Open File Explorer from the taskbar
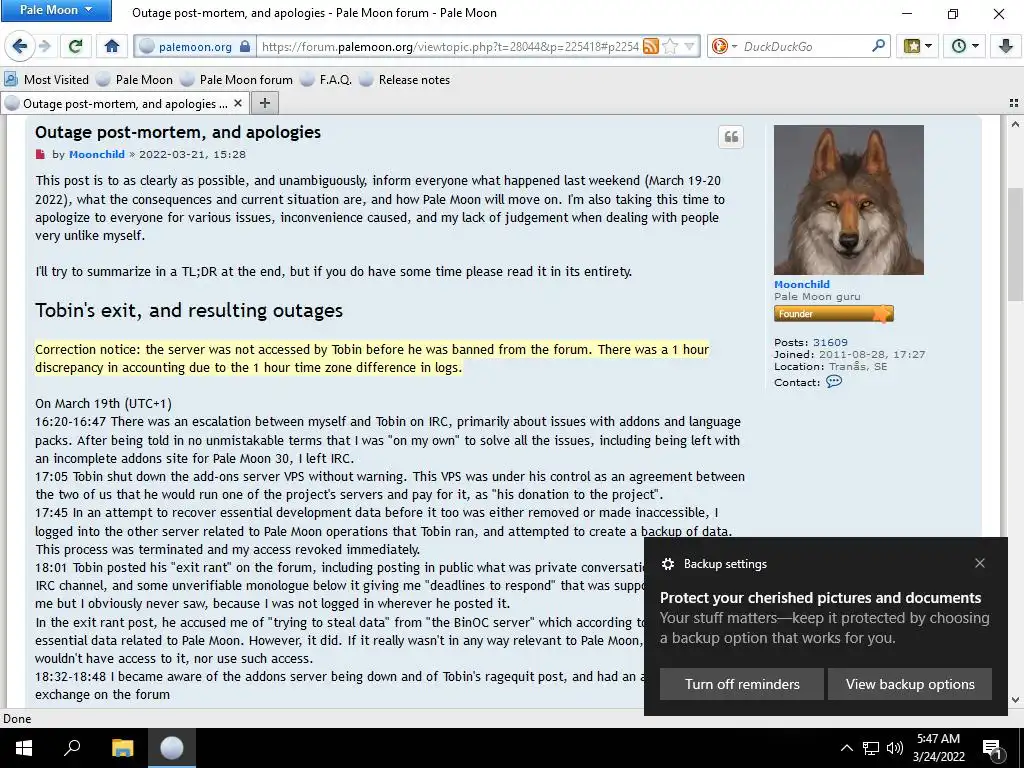1024x768 pixels. click(122, 748)
